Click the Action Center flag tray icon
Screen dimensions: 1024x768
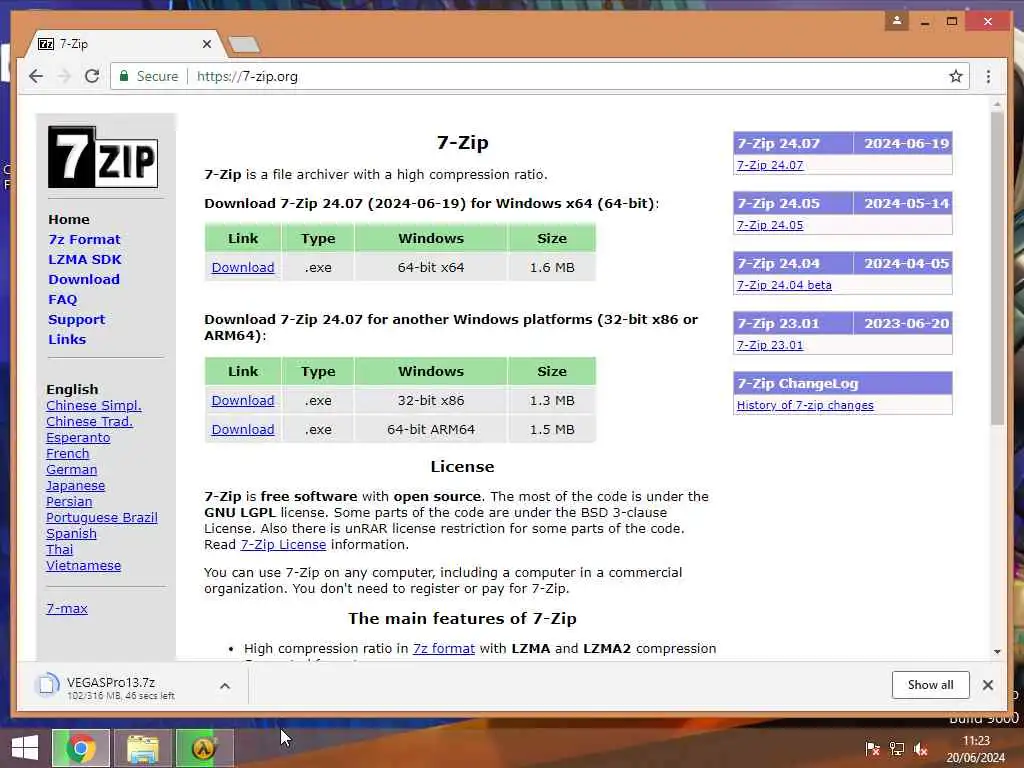point(872,749)
